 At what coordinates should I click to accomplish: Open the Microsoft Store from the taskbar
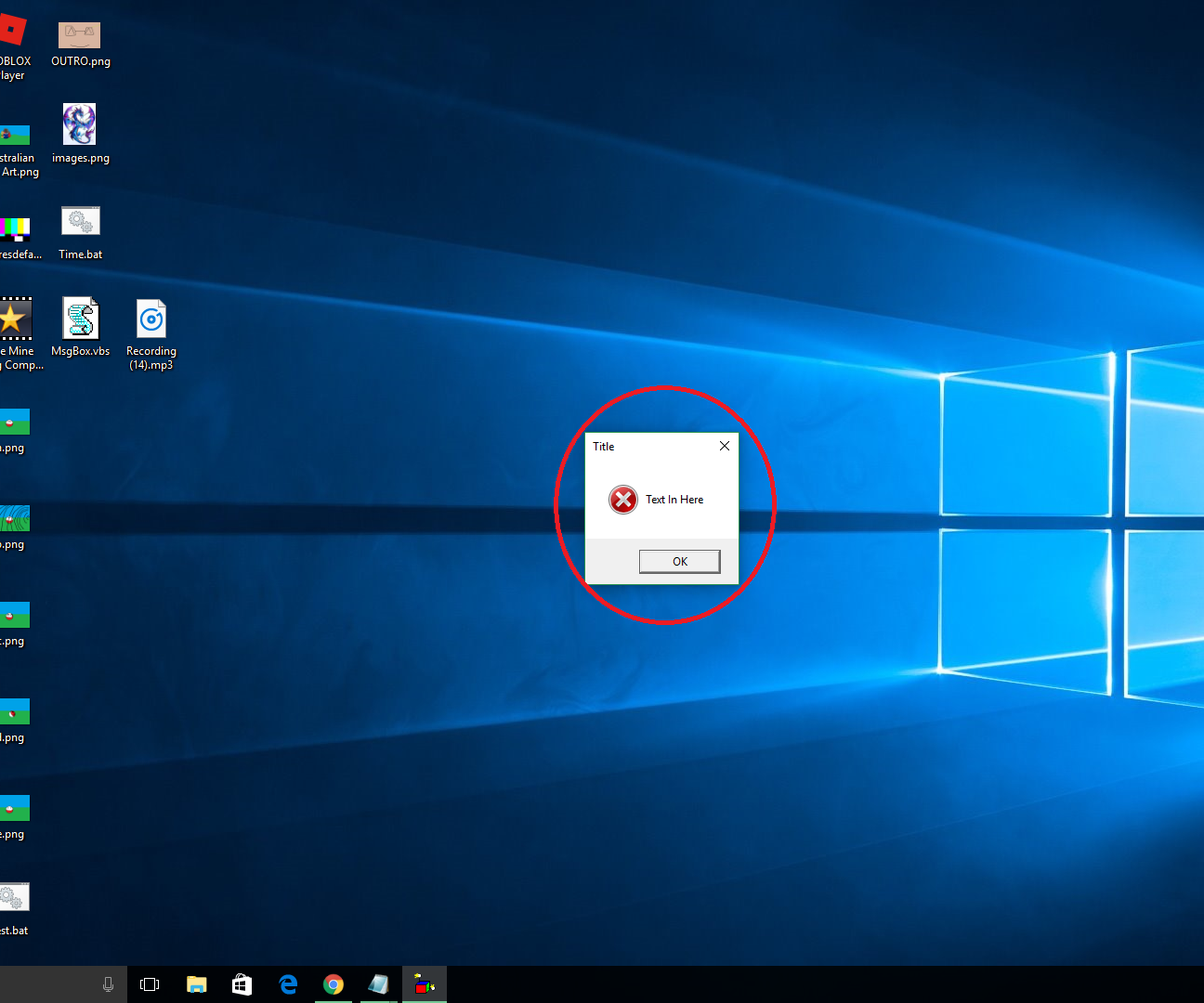point(242,984)
